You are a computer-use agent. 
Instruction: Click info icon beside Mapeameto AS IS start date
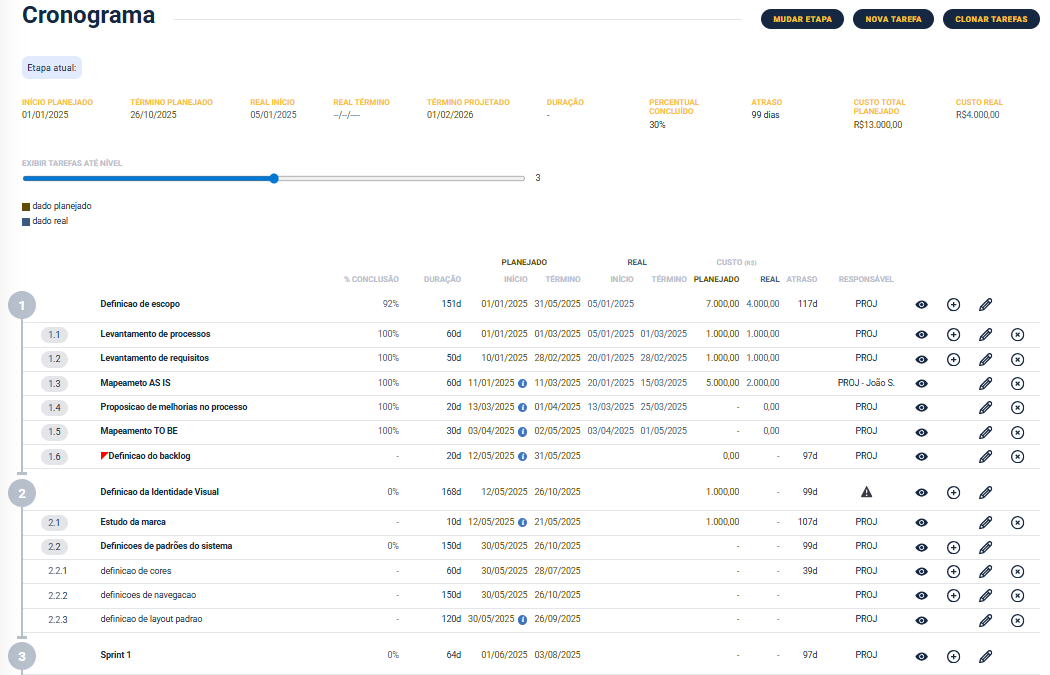pos(522,384)
